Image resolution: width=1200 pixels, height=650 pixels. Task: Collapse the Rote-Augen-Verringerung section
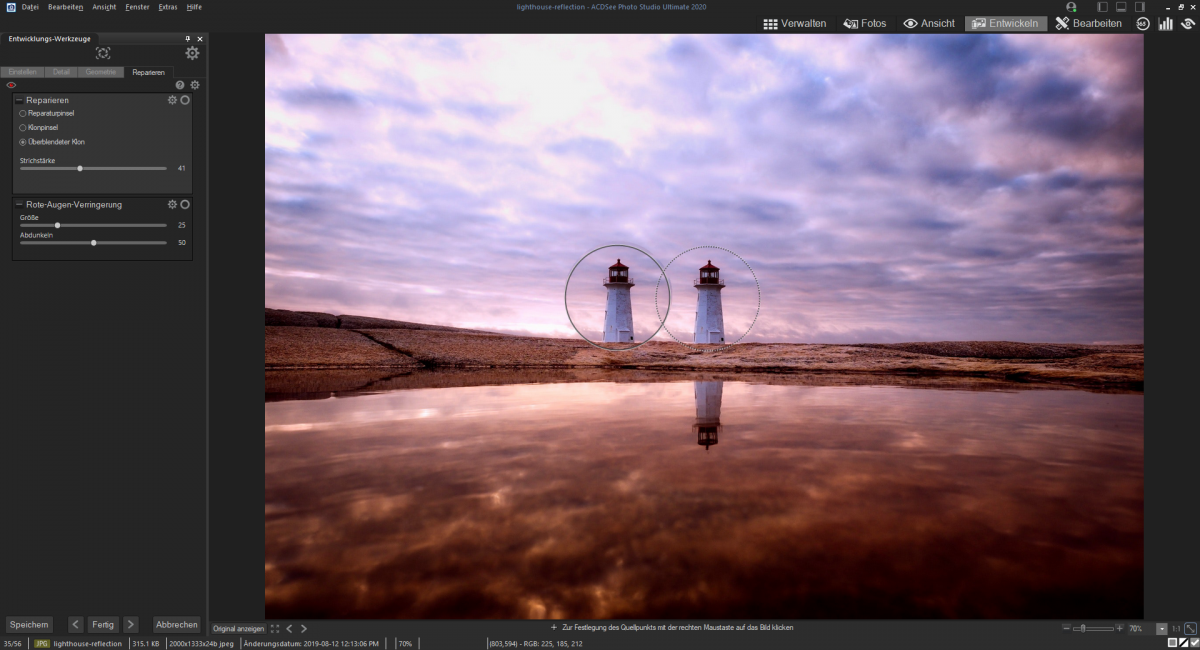coord(18,204)
